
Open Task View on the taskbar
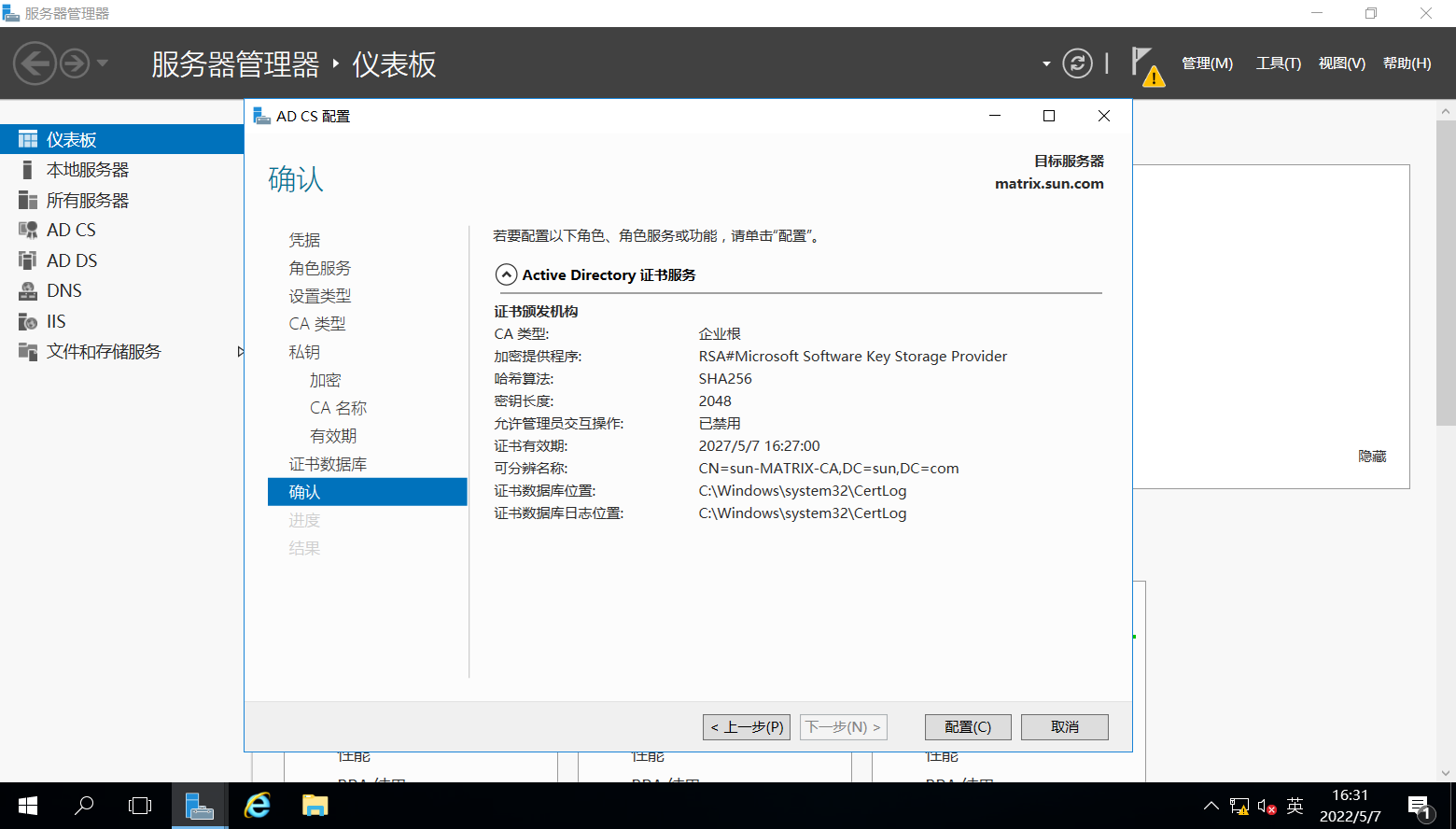tap(140, 806)
